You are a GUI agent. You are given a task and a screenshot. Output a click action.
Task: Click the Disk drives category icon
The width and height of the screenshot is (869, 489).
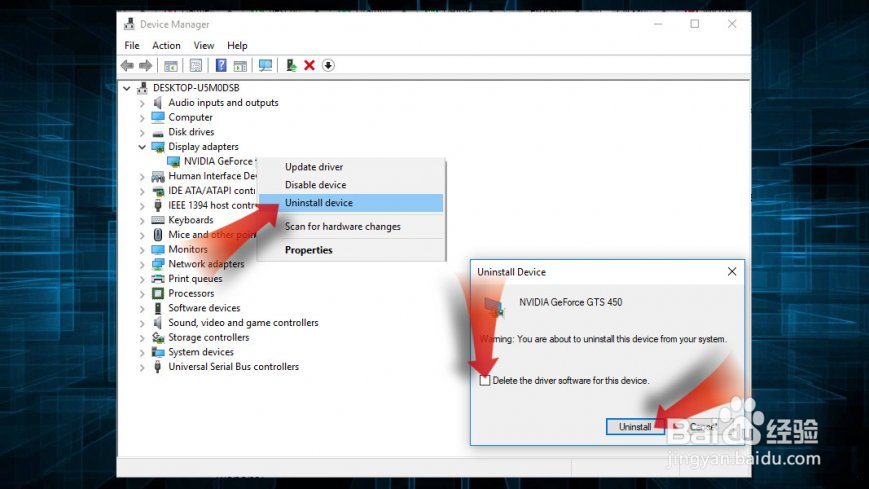(158, 132)
